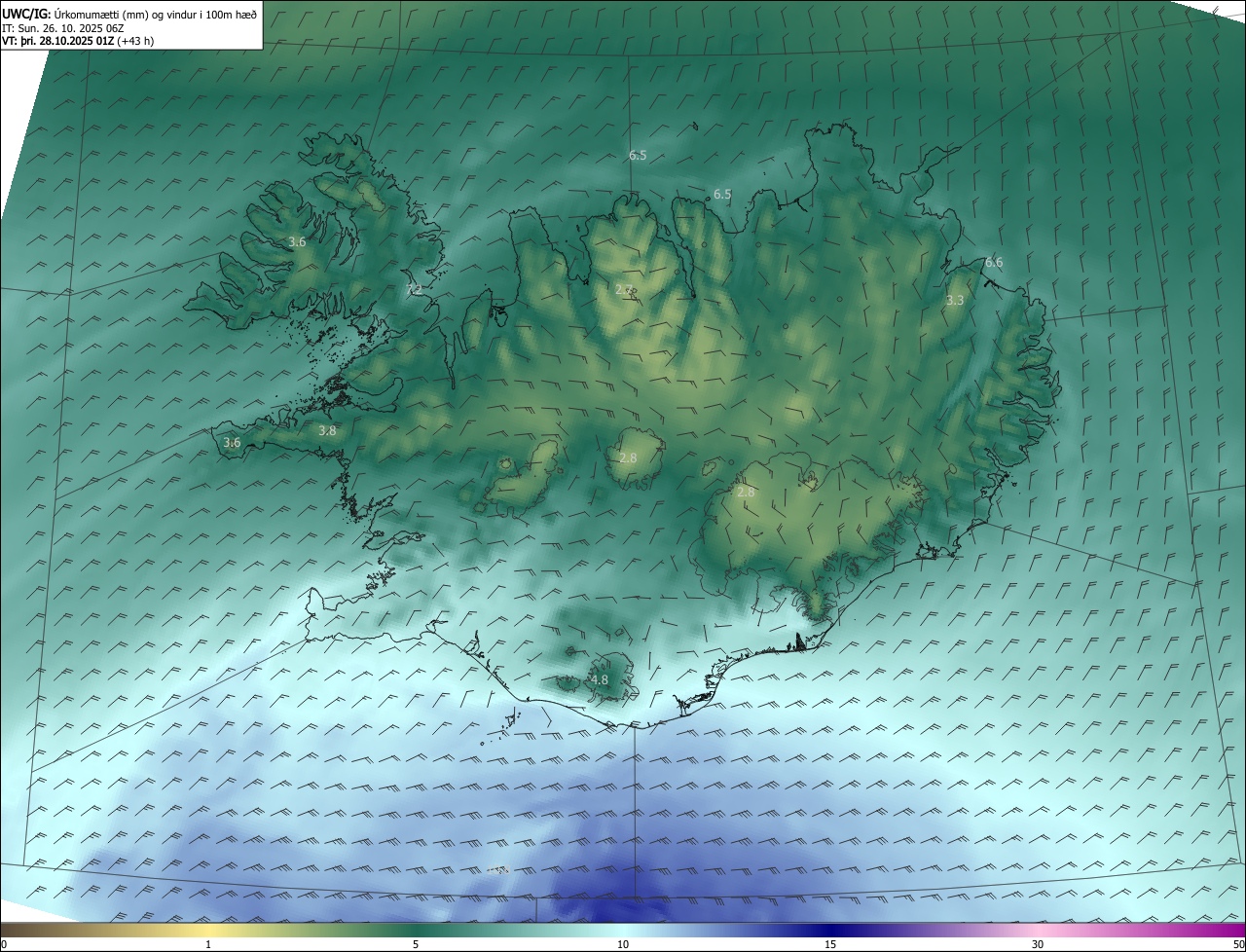The width and height of the screenshot is (1246, 952).
Task: Select the 3.6 label at Snæfellsnes peninsula tip
Action: (x=232, y=443)
